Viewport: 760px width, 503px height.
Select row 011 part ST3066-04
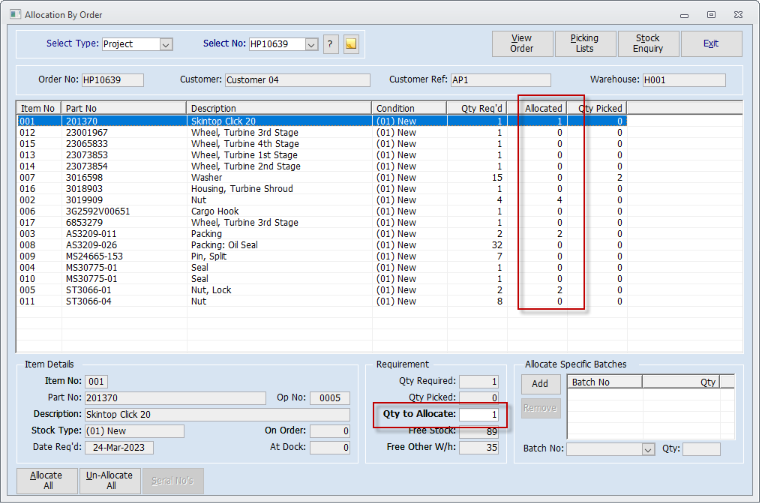[322, 301]
